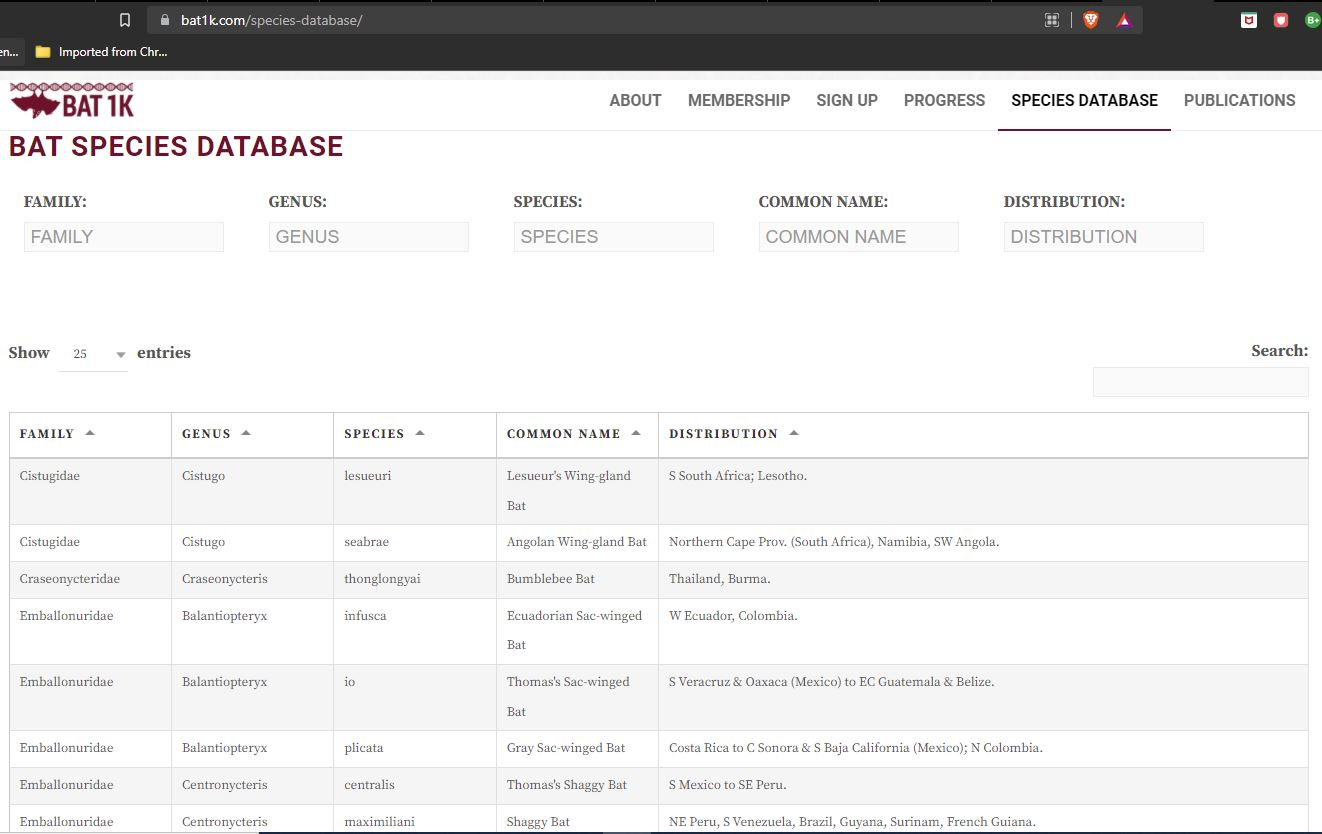Viewport: 1322px width, 834px height.
Task: Click the QR code icon in address bar
Action: pos(1052,20)
